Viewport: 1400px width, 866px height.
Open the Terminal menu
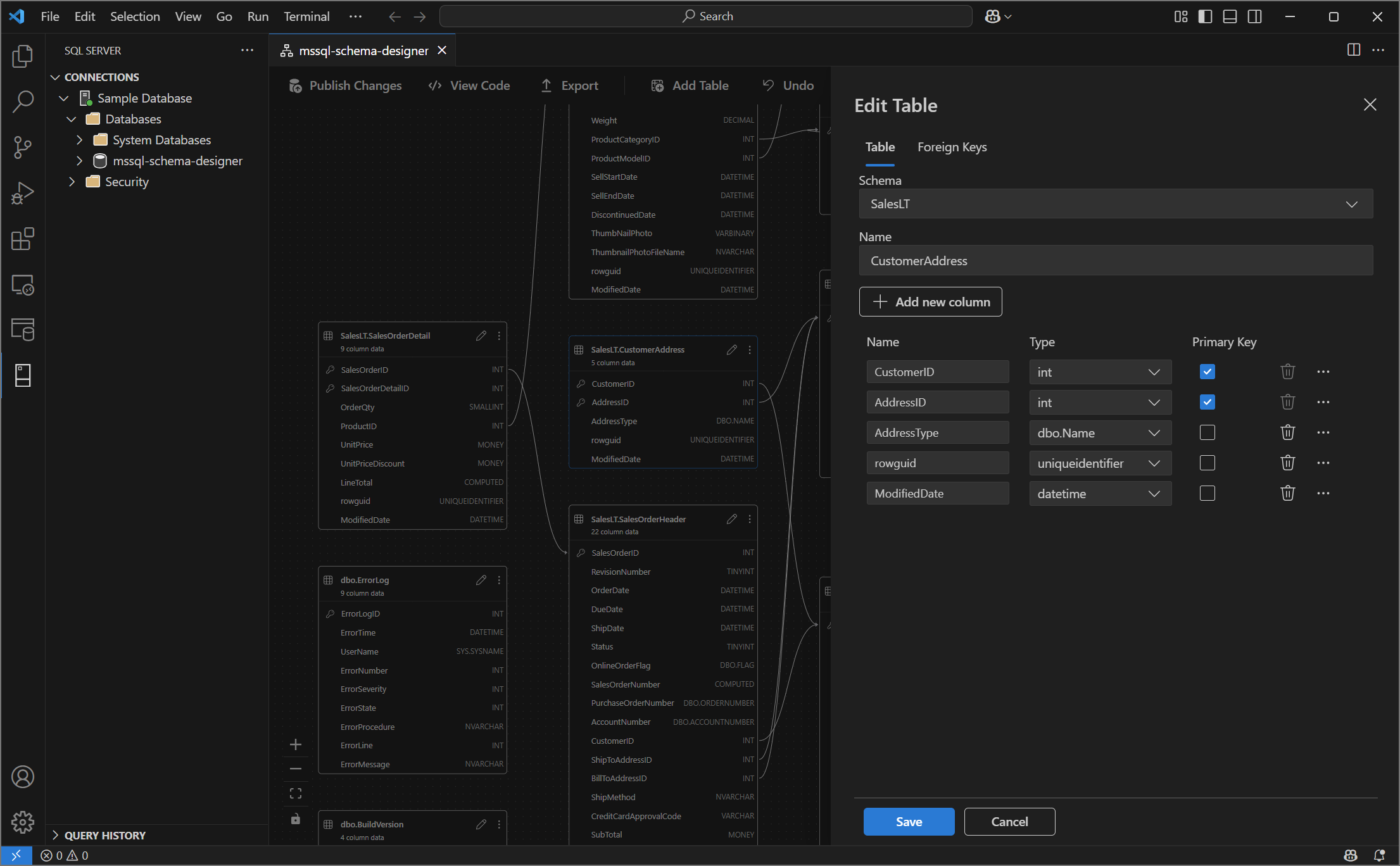[x=306, y=16]
